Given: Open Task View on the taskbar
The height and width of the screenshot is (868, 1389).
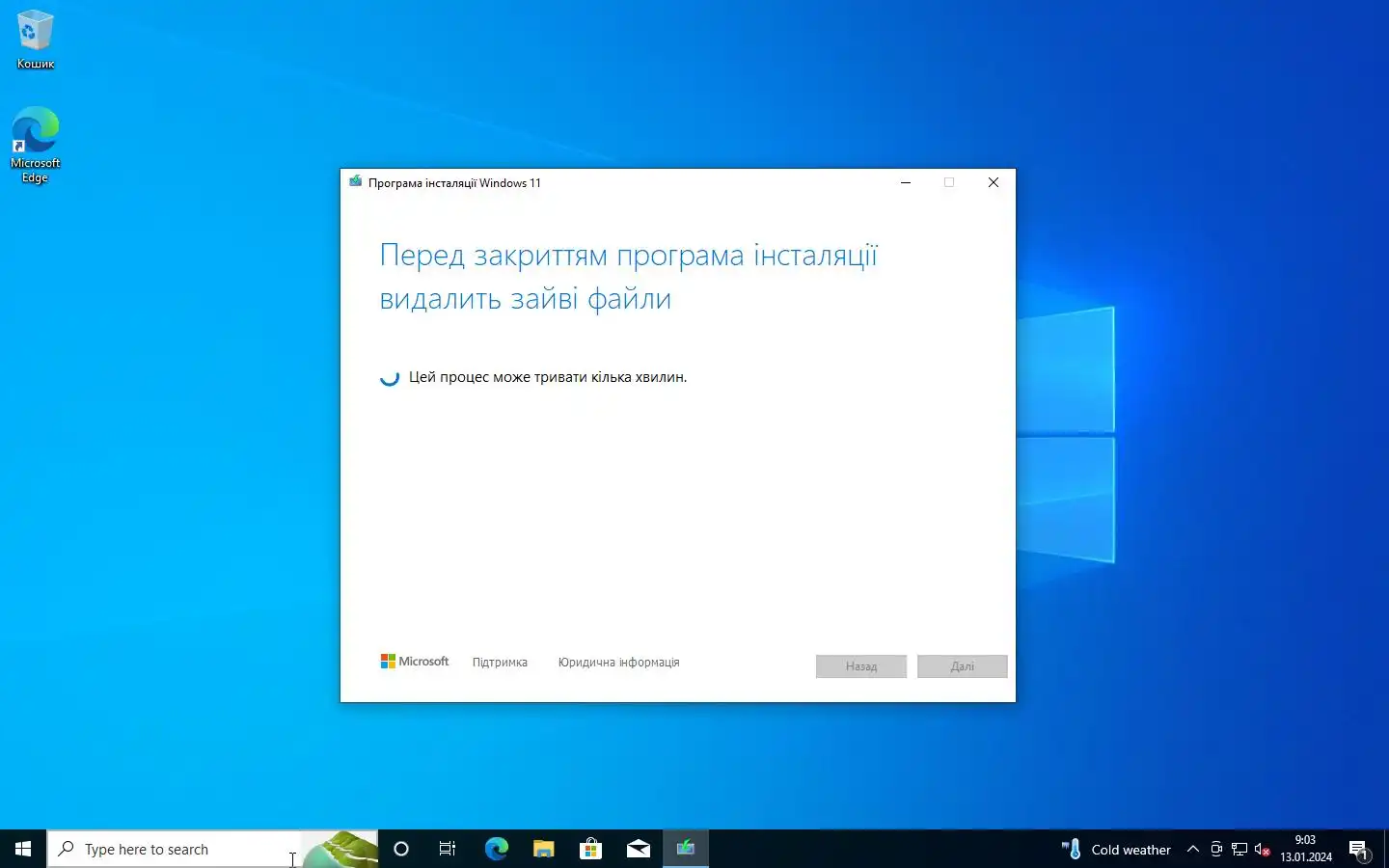Looking at the screenshot, I should point(448,849).
